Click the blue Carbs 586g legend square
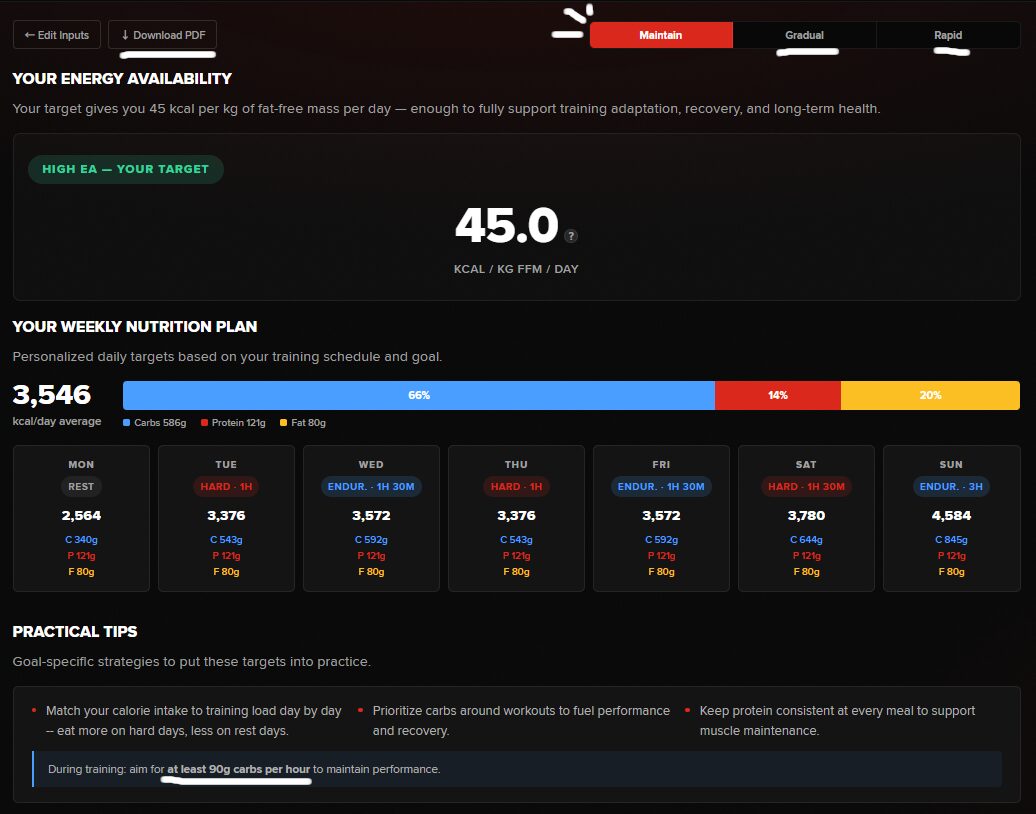This screenshot has width=1036, height=814. pyautogui.click(x=127, y=423)
